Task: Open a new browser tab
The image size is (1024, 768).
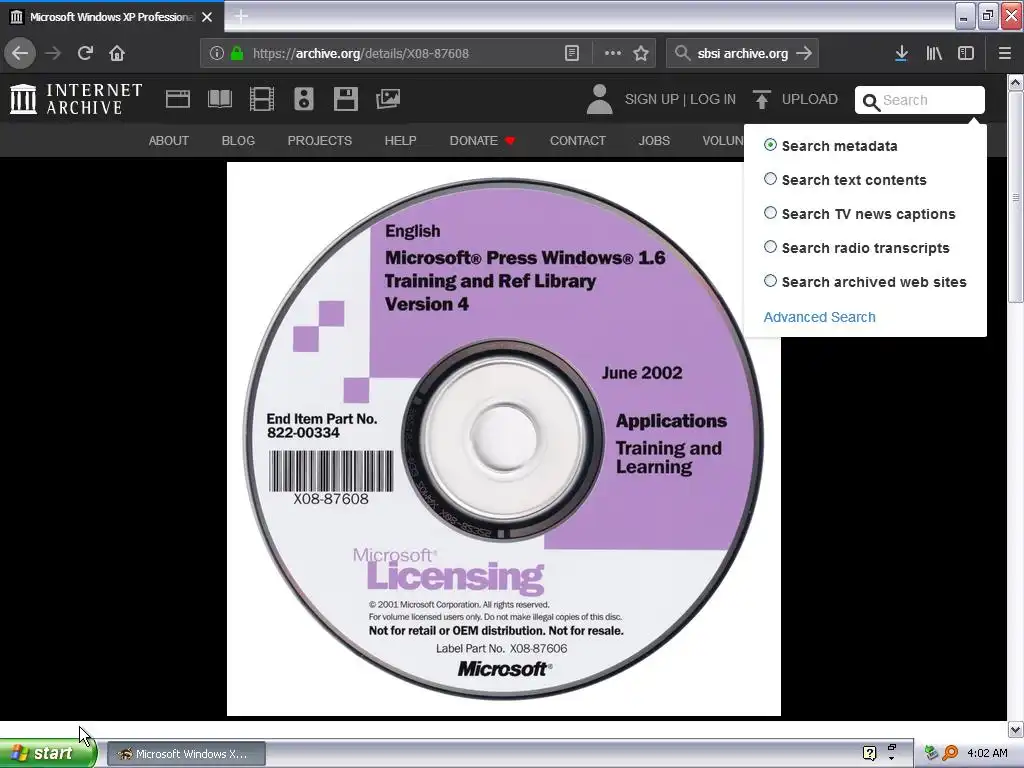Action: 241,16
